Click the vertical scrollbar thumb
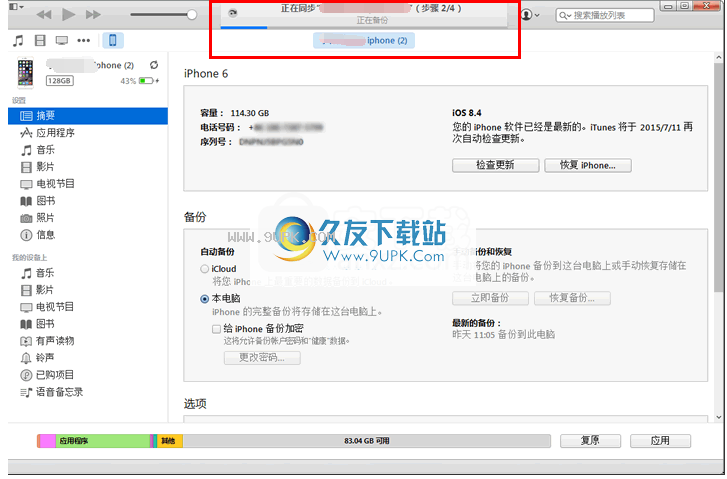Viewport: 727px width, 479px height. pyautogui.click(x=719, y=179)
